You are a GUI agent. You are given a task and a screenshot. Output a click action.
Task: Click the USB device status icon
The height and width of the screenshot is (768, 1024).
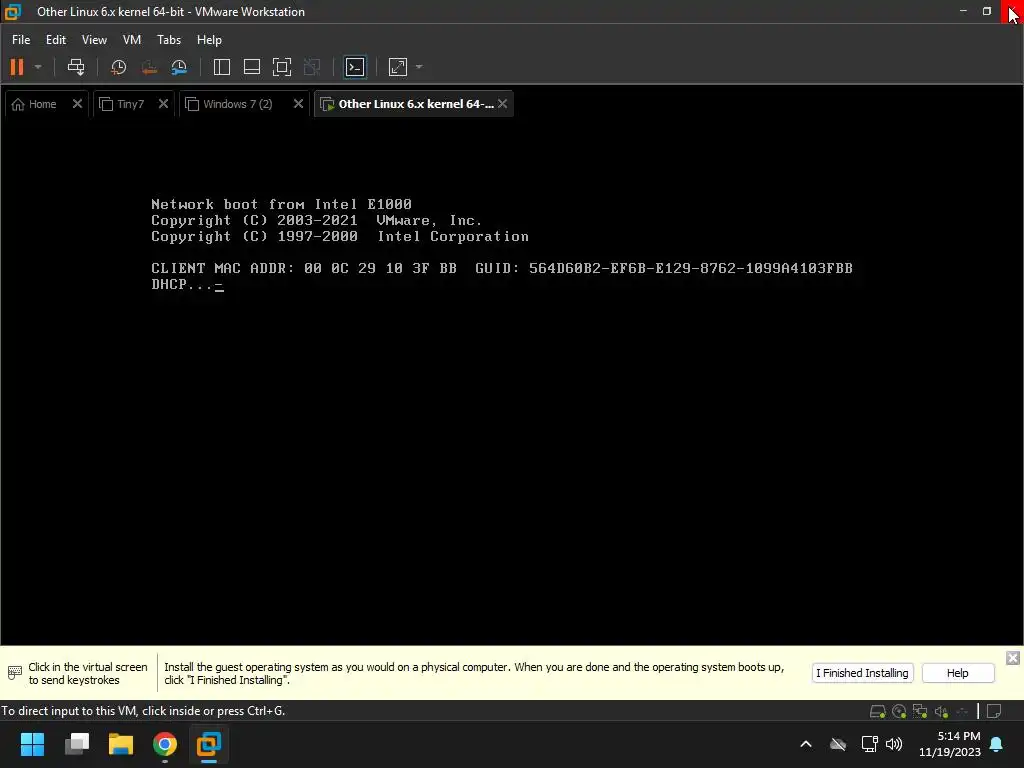[962, 711]
